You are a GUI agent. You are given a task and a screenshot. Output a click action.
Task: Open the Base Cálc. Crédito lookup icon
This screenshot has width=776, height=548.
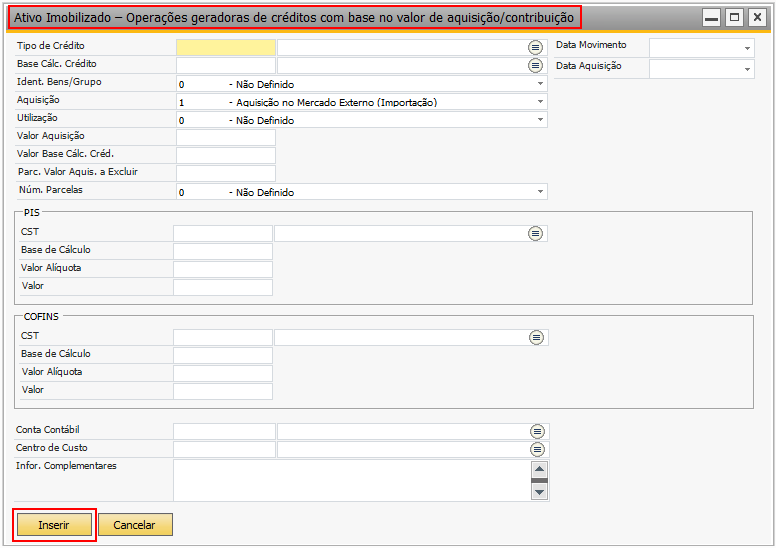[535, 65]
